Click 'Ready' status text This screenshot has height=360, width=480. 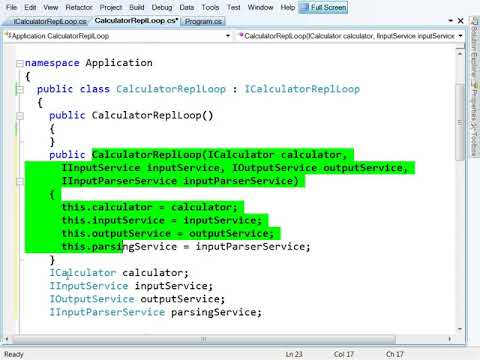(x=14, y=354)
